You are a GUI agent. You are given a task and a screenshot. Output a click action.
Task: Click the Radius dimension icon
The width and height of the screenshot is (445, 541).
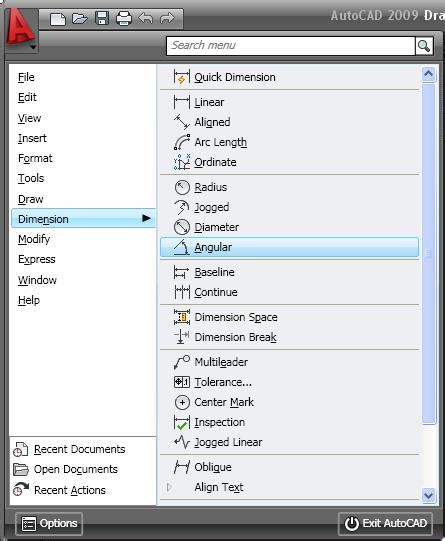[182, 187]
